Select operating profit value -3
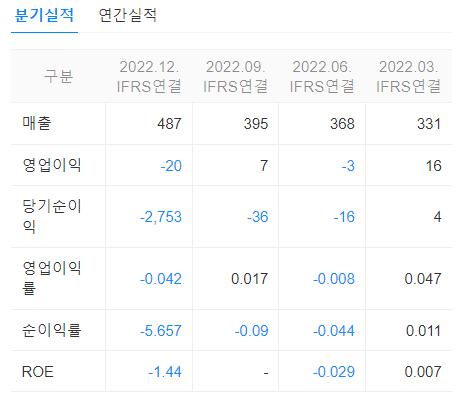The image size is (476, 412). pos(348,166)
